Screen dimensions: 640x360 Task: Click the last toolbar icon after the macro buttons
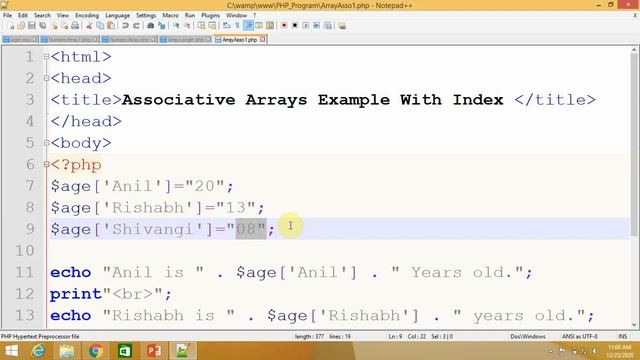342,26
